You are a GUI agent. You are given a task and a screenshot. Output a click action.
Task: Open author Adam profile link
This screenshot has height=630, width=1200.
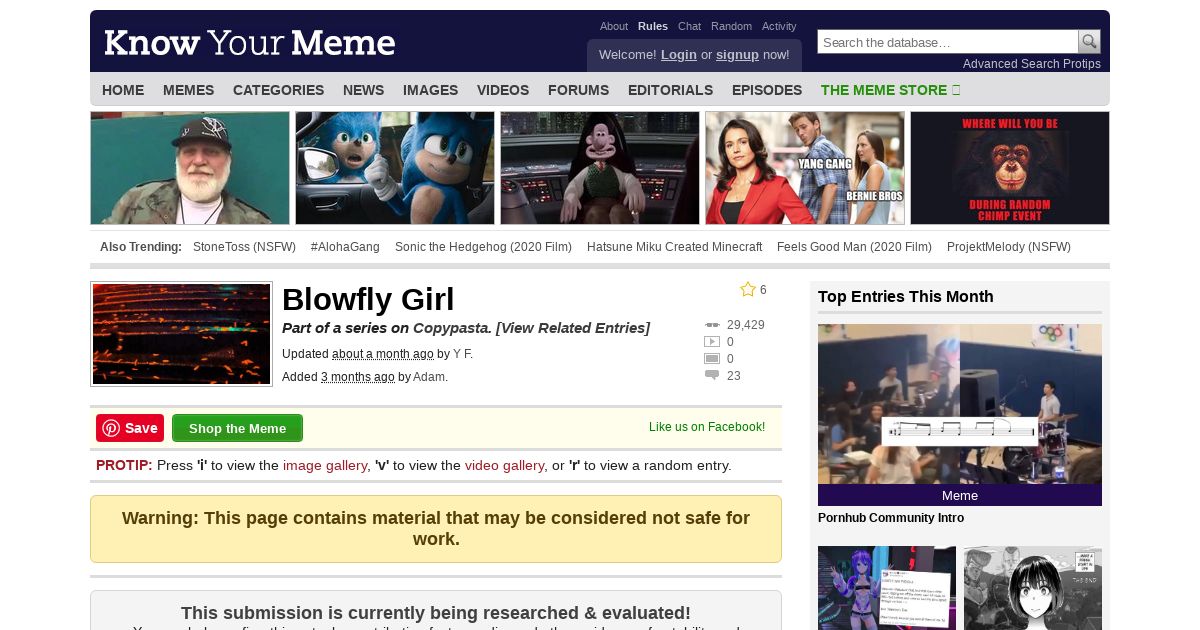click(x=430, y=377)
